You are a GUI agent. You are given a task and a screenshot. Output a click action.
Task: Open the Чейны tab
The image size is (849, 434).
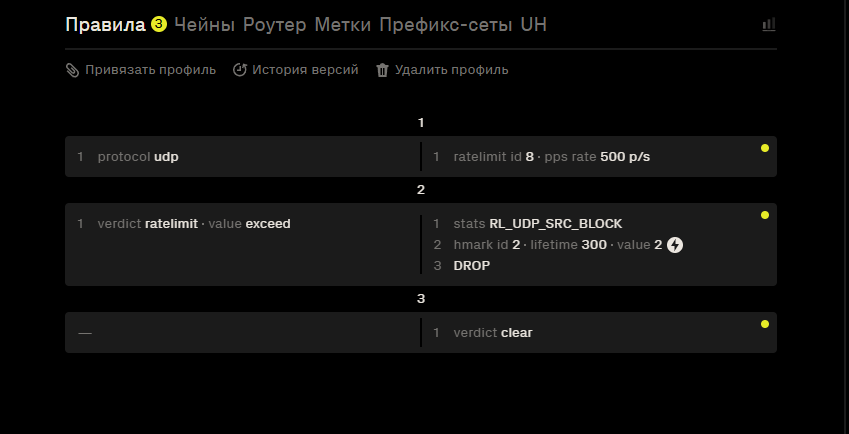pyautogui.click(x=205, y=25)
